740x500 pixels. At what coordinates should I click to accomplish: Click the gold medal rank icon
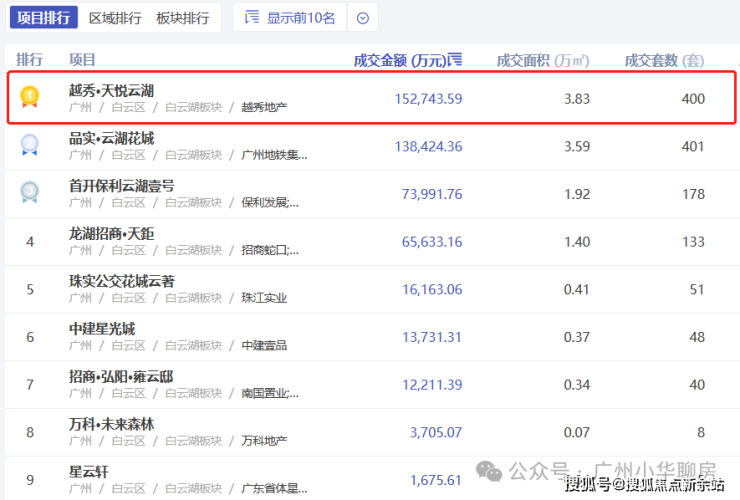[x=30, y=97]
